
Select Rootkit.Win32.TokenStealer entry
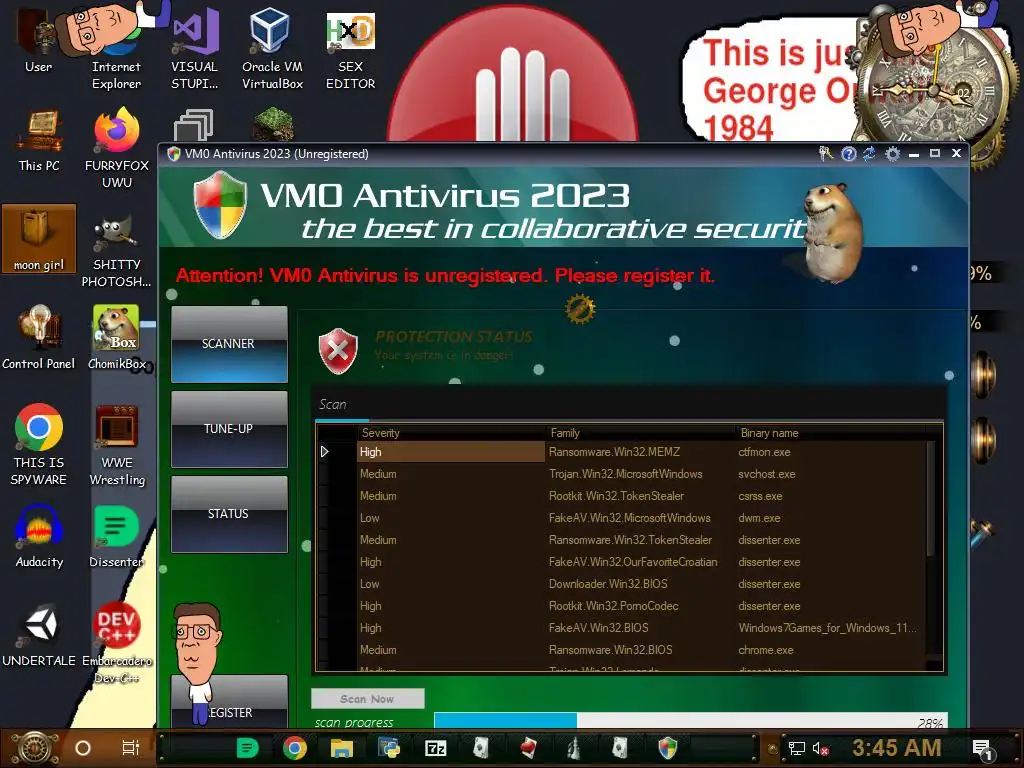616,496
